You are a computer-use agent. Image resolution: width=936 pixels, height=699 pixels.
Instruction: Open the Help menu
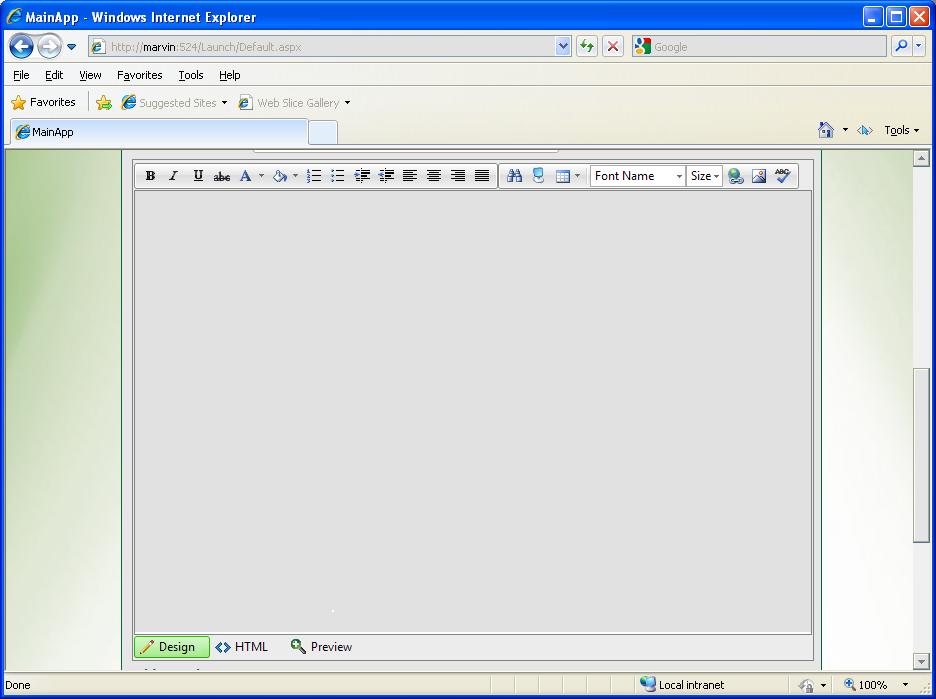pos(229,75)
